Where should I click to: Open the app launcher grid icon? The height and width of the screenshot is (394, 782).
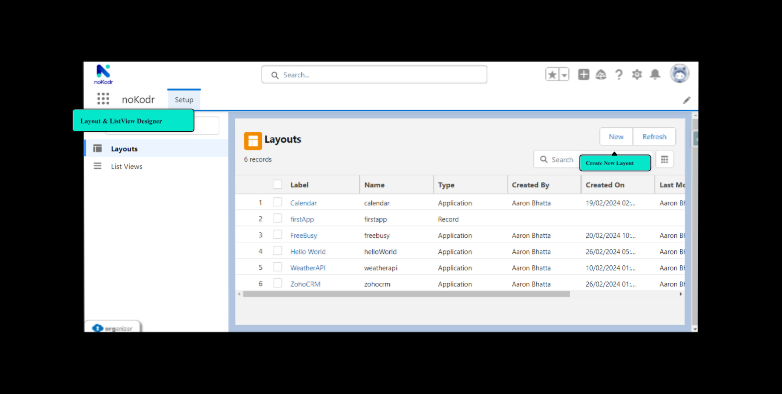coord(103,99)
